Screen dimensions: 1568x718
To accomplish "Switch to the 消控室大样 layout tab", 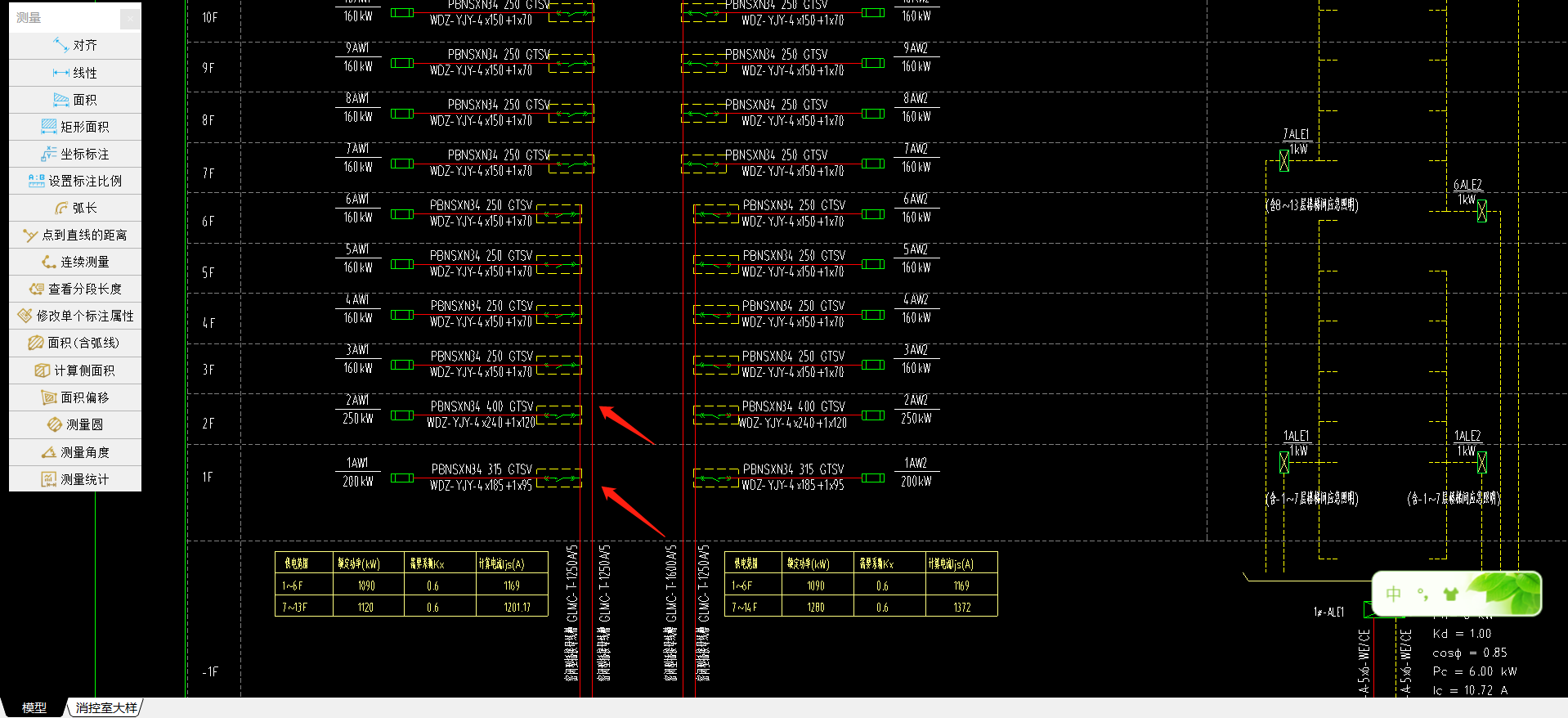I will [x=105, y=707].
